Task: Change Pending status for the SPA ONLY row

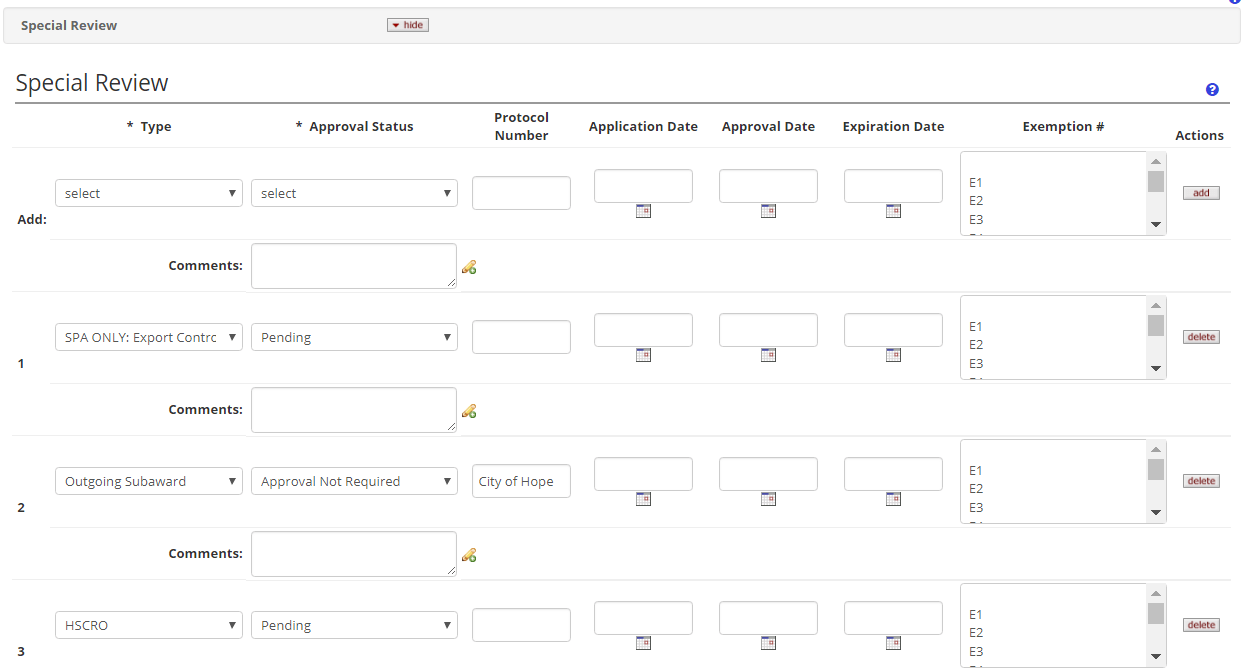Action: click(354, 337)
